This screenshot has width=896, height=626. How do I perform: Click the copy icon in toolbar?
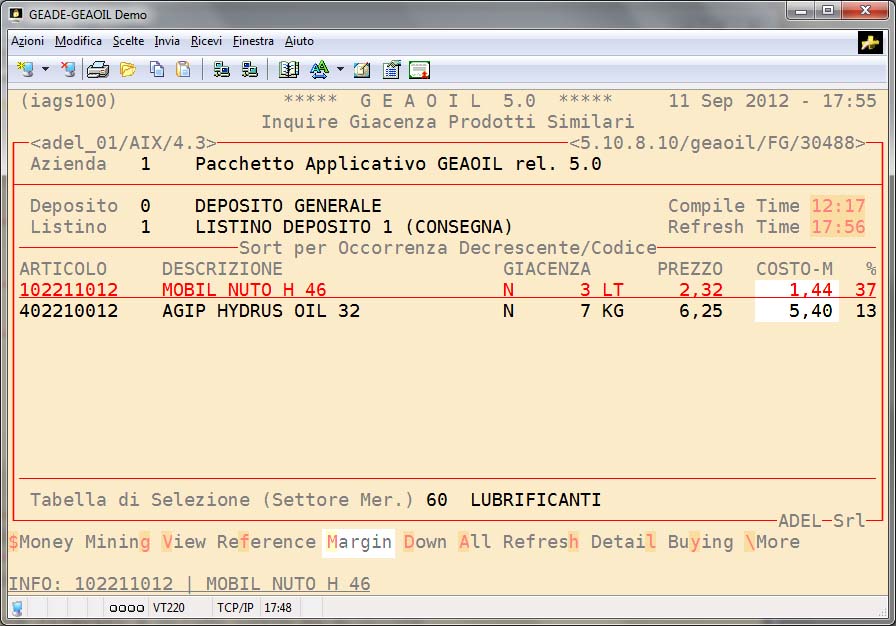point(157,69)
